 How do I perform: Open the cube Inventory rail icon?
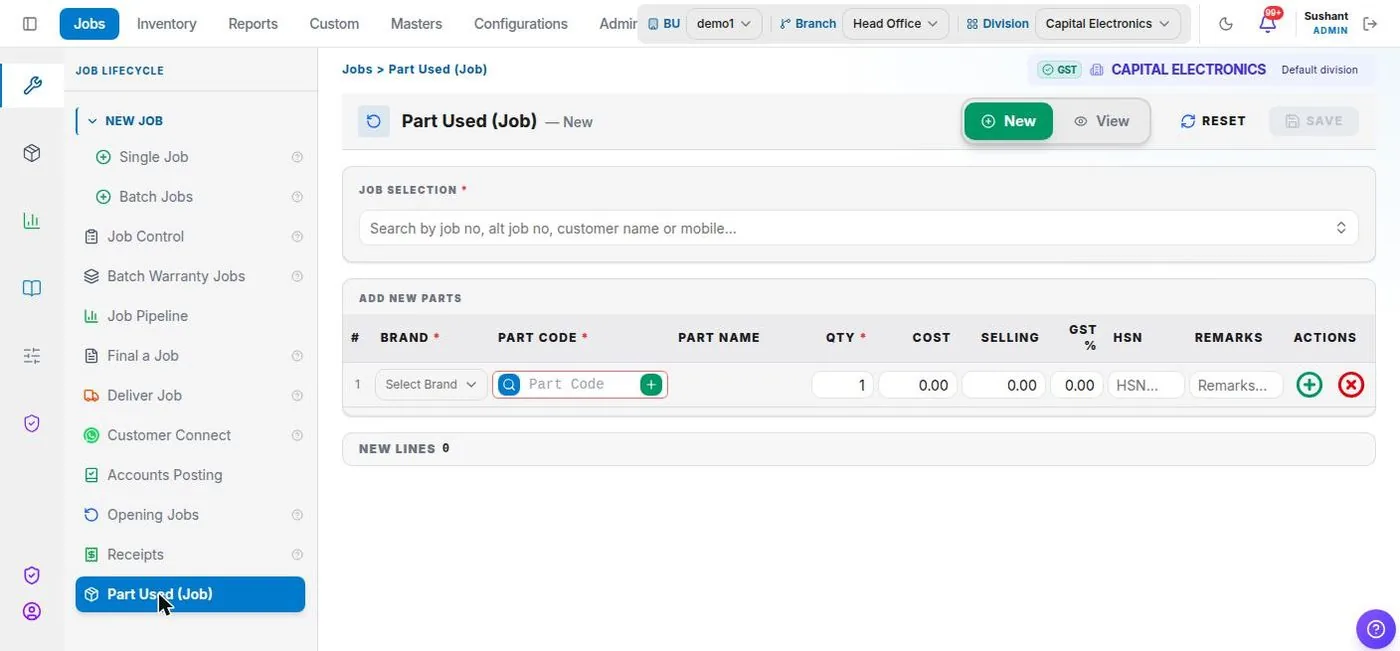pyautogui.click(x=32, y=153)
